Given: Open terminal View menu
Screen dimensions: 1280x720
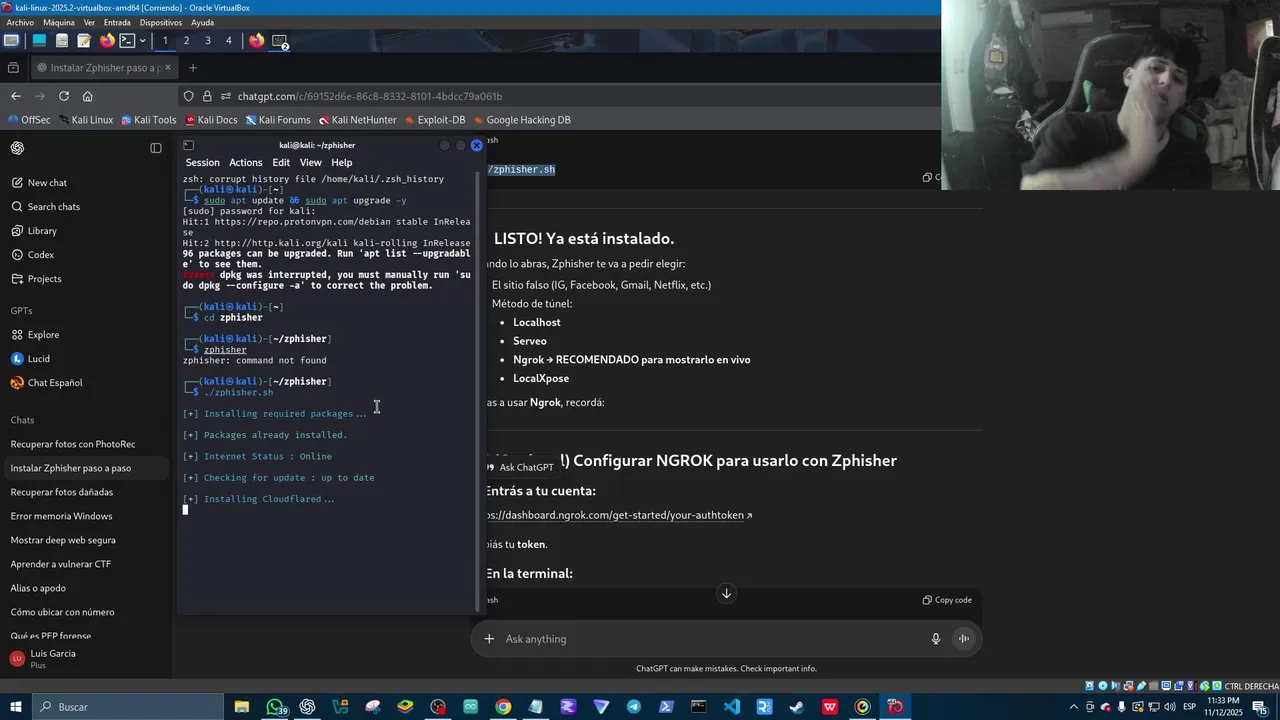Looking at the screenshot, I should point(311,163).
